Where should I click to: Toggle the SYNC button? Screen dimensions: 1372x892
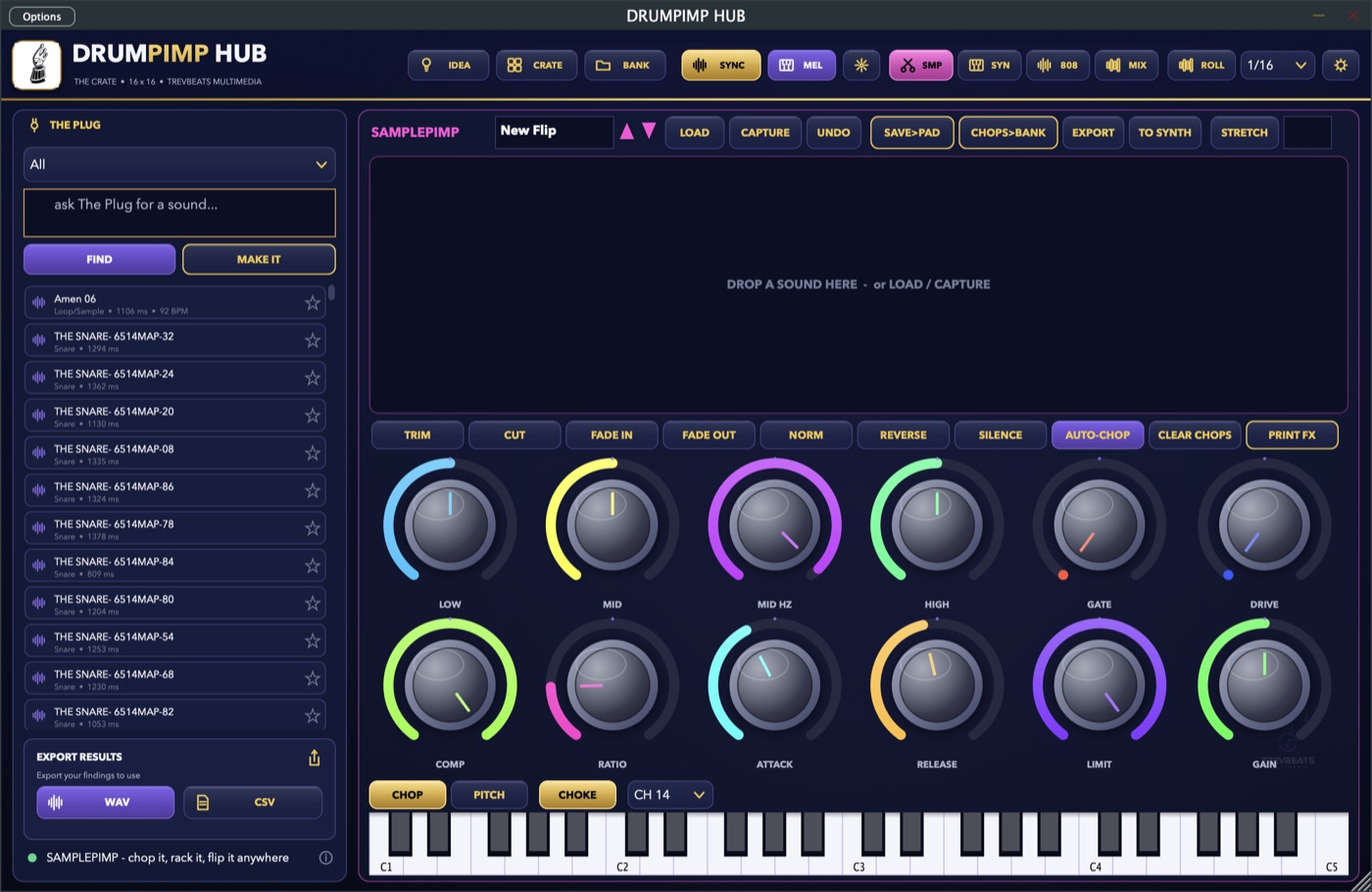point(720,66)
